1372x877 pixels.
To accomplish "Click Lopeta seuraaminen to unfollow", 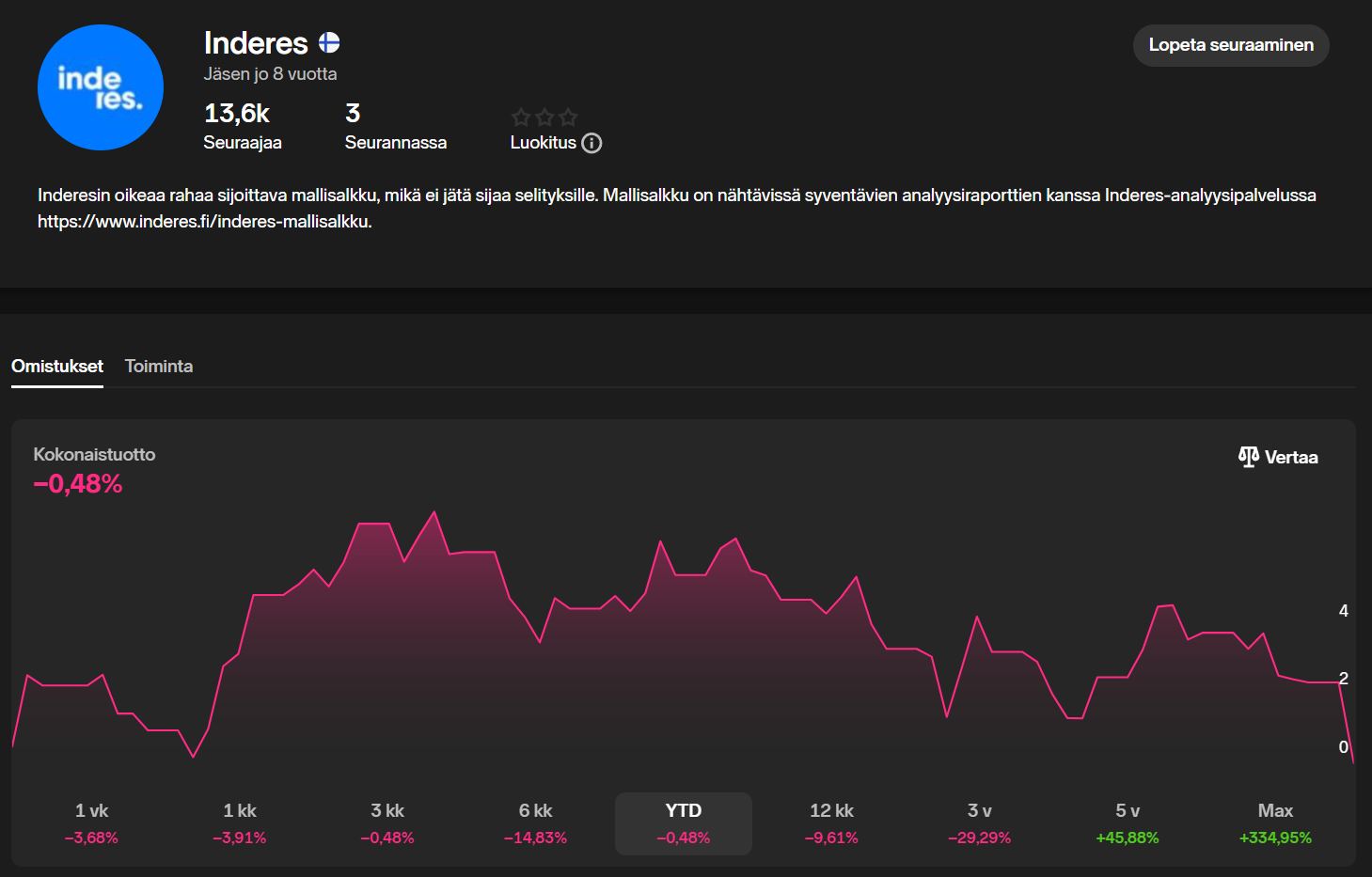I will pyautogui.click(x=1231, y=45).
